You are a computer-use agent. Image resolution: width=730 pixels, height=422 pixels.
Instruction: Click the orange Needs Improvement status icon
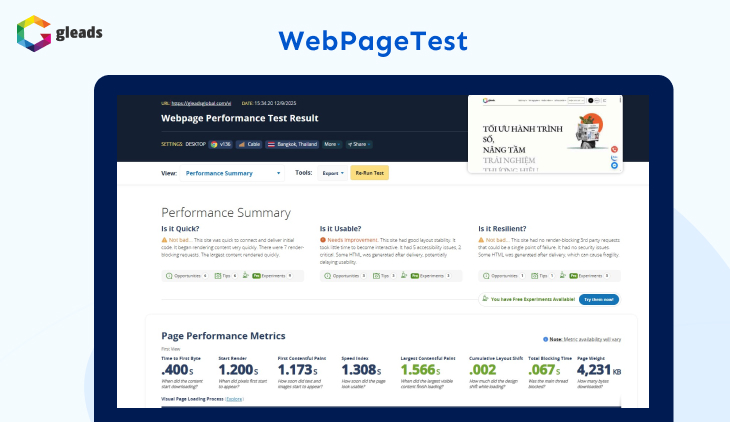[323, 241]
